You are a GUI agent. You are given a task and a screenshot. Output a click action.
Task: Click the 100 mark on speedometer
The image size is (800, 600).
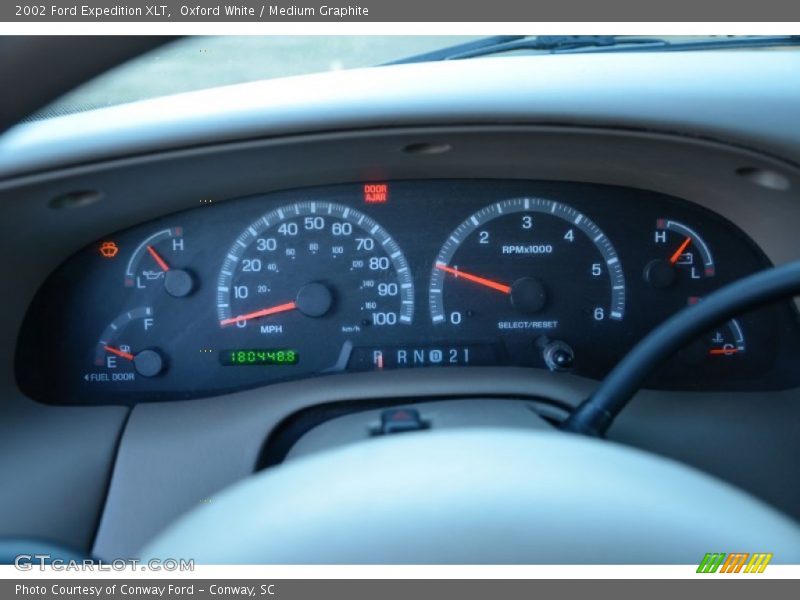pyautogui.click(x=384, y=319)
